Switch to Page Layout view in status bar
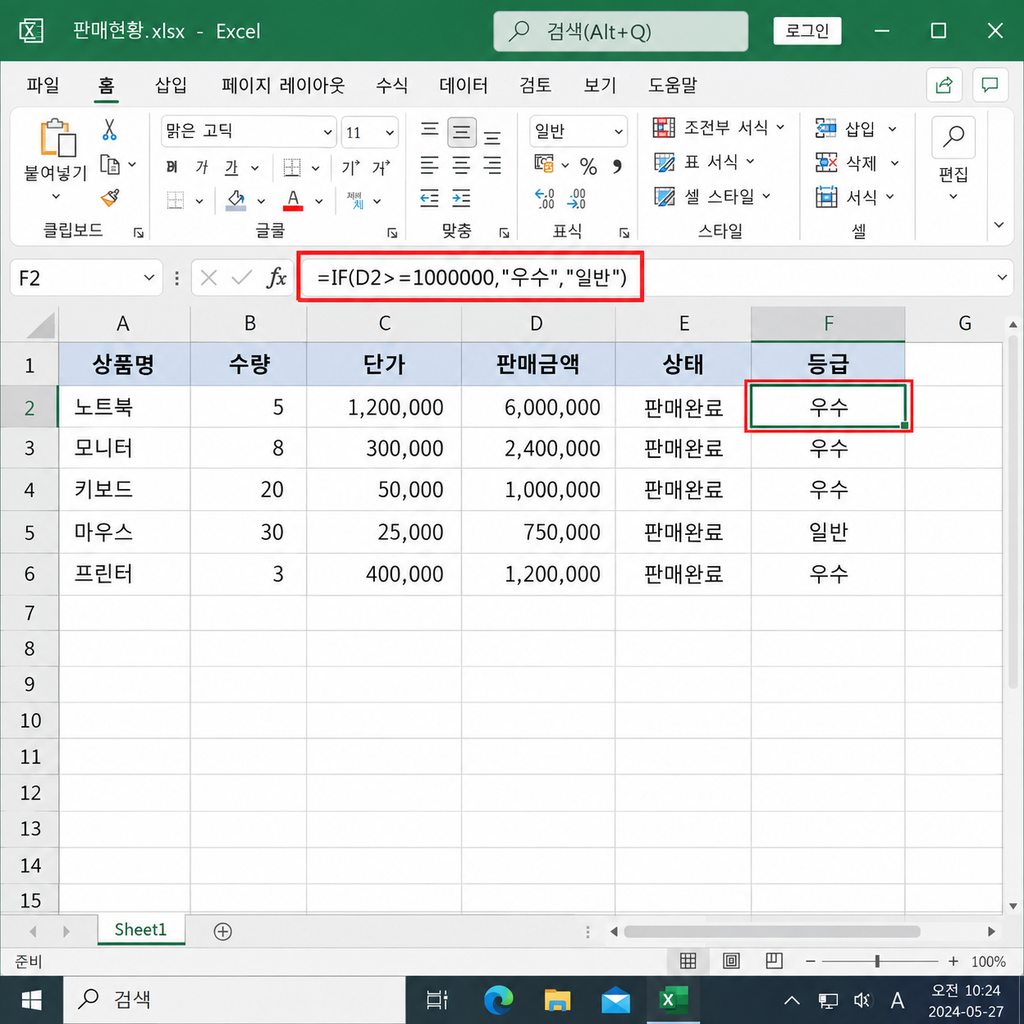 click(x=731, y=961)
